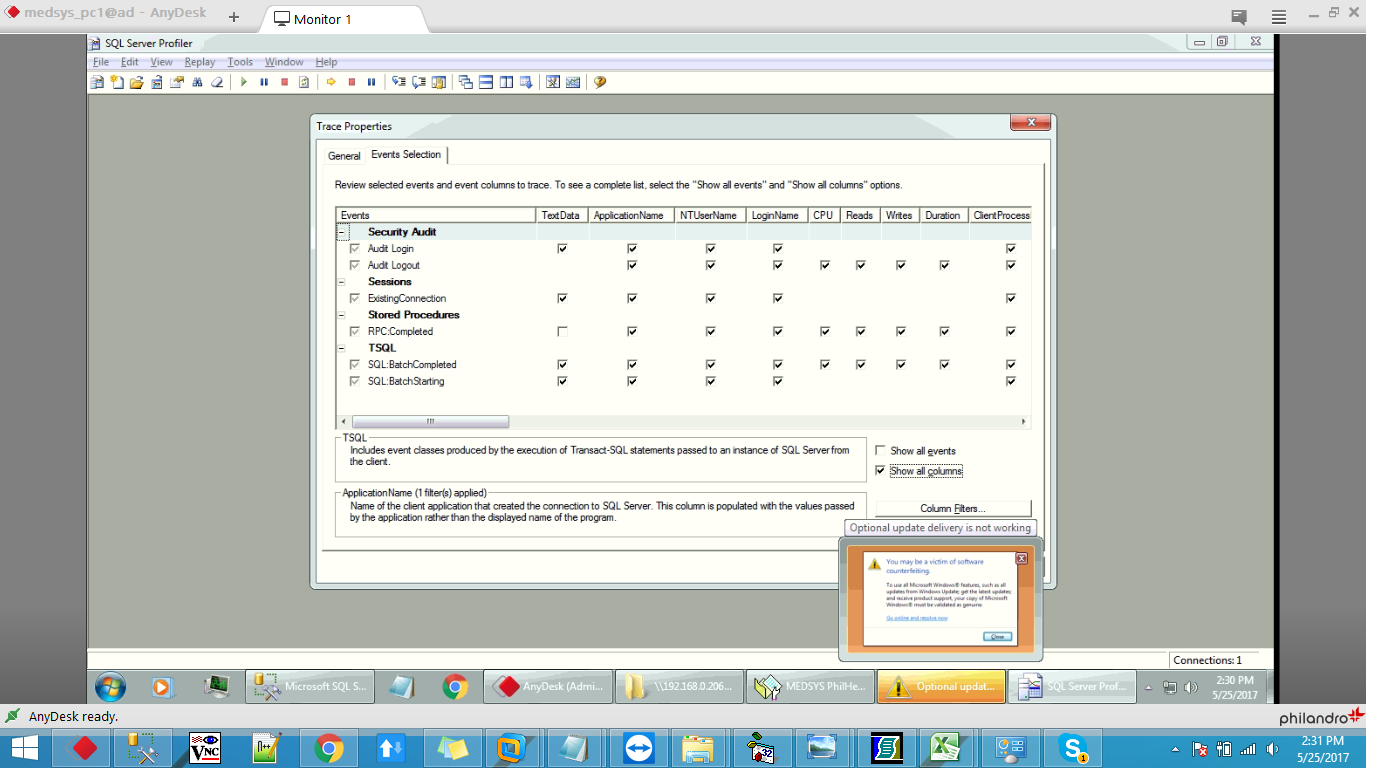Collapse the Security Audit event group

tap(342, 232)
